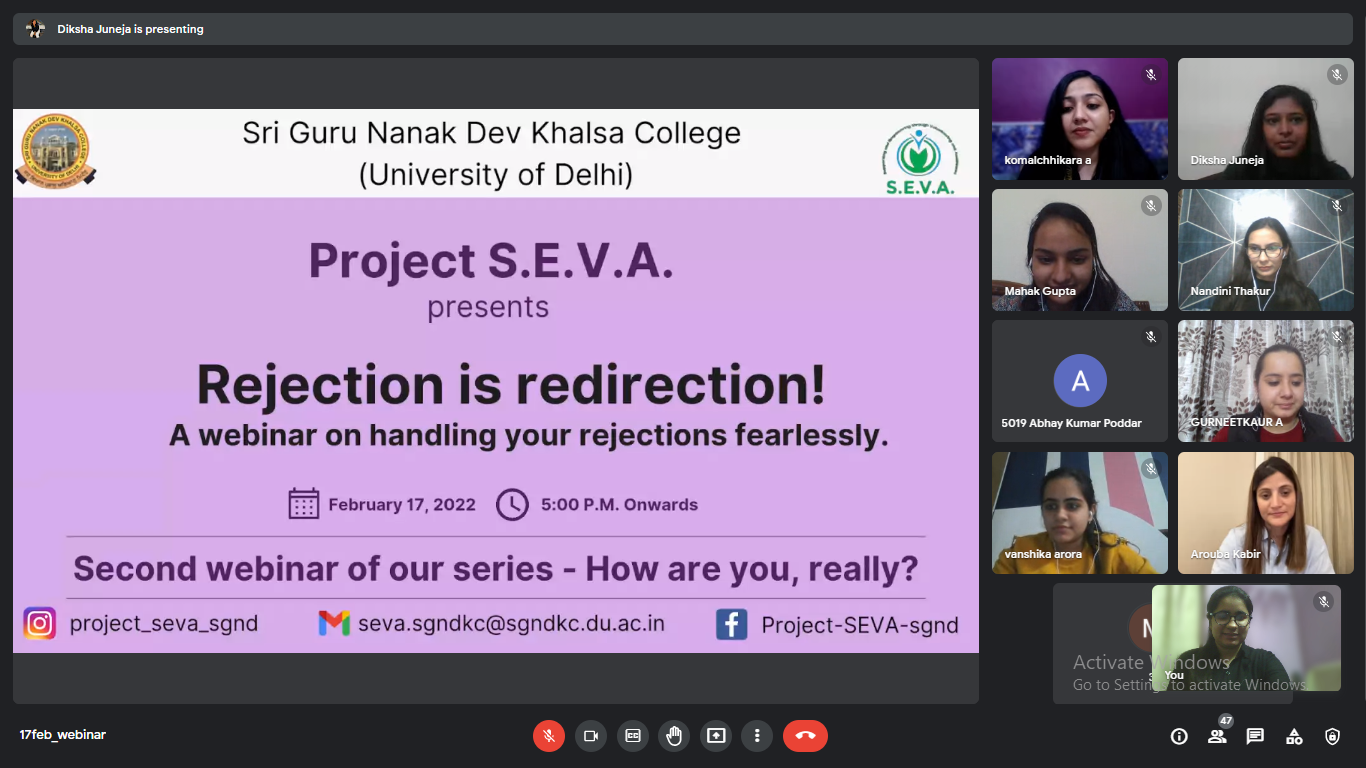Image resolution: width=1366 pixels, height=768 pixels.
Task: Raise your hand in the meeting
Action: (x=674, y=736)
